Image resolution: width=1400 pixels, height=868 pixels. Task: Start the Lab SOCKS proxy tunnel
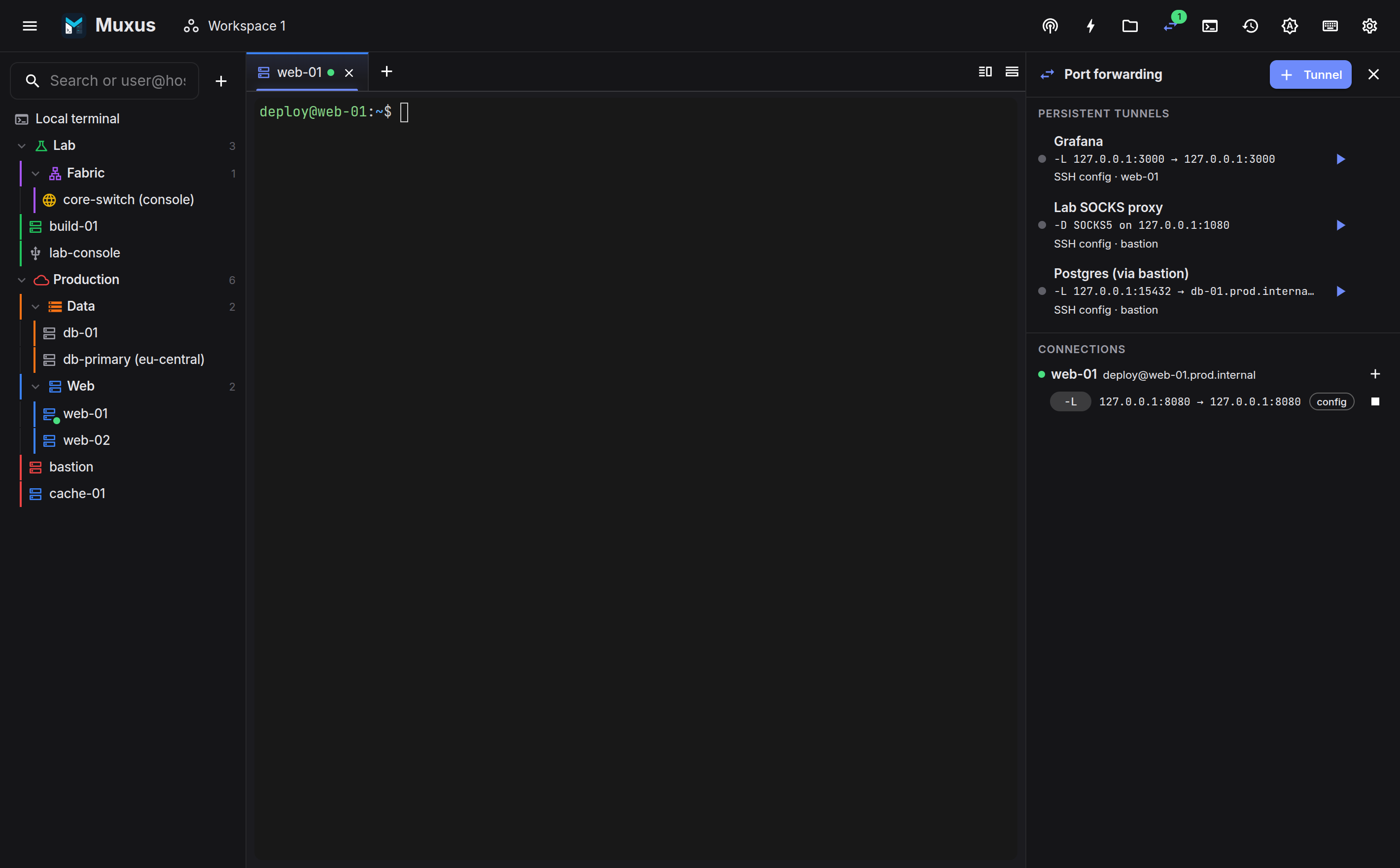(x=1341, y=225)
